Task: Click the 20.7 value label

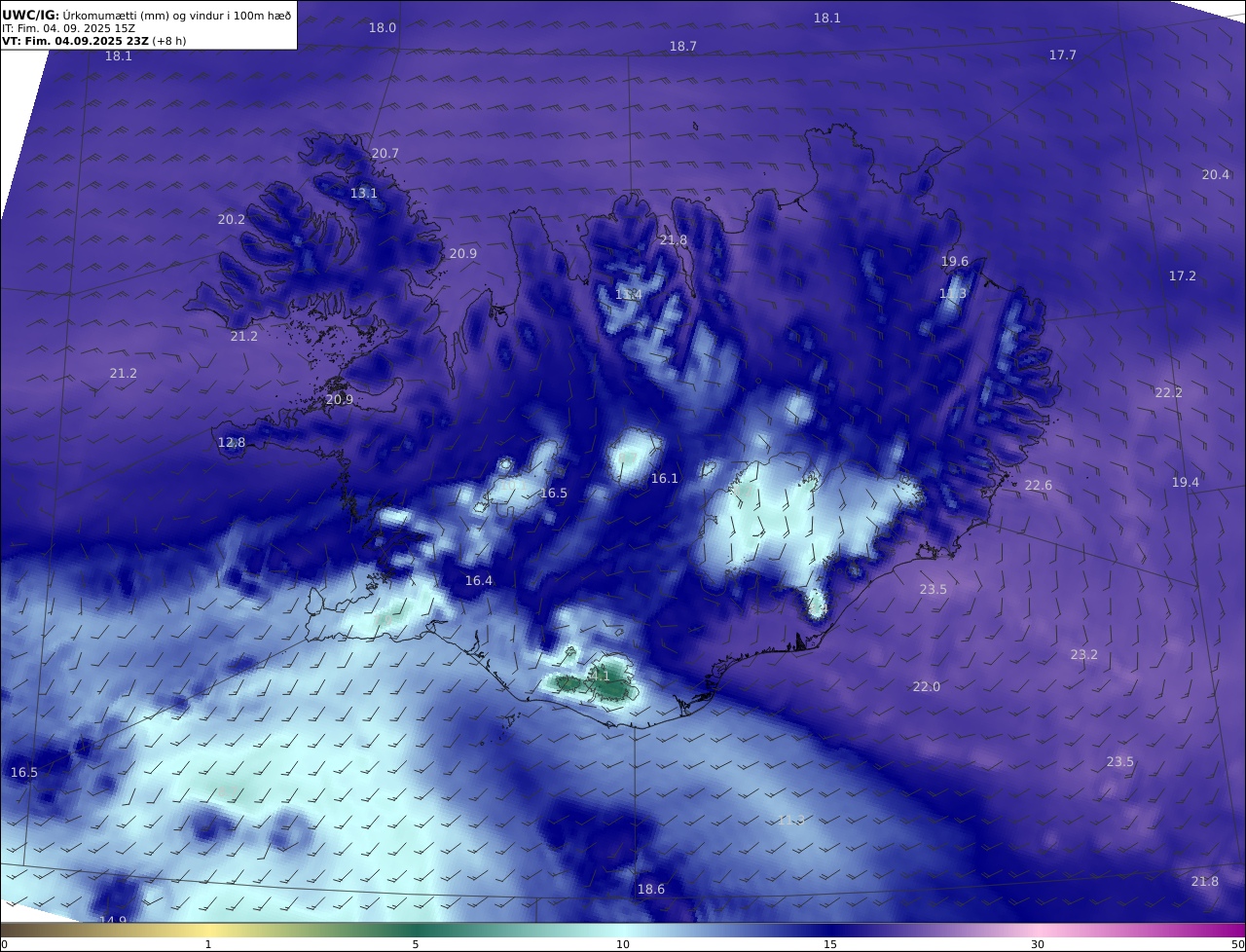Action: (385, 153)
